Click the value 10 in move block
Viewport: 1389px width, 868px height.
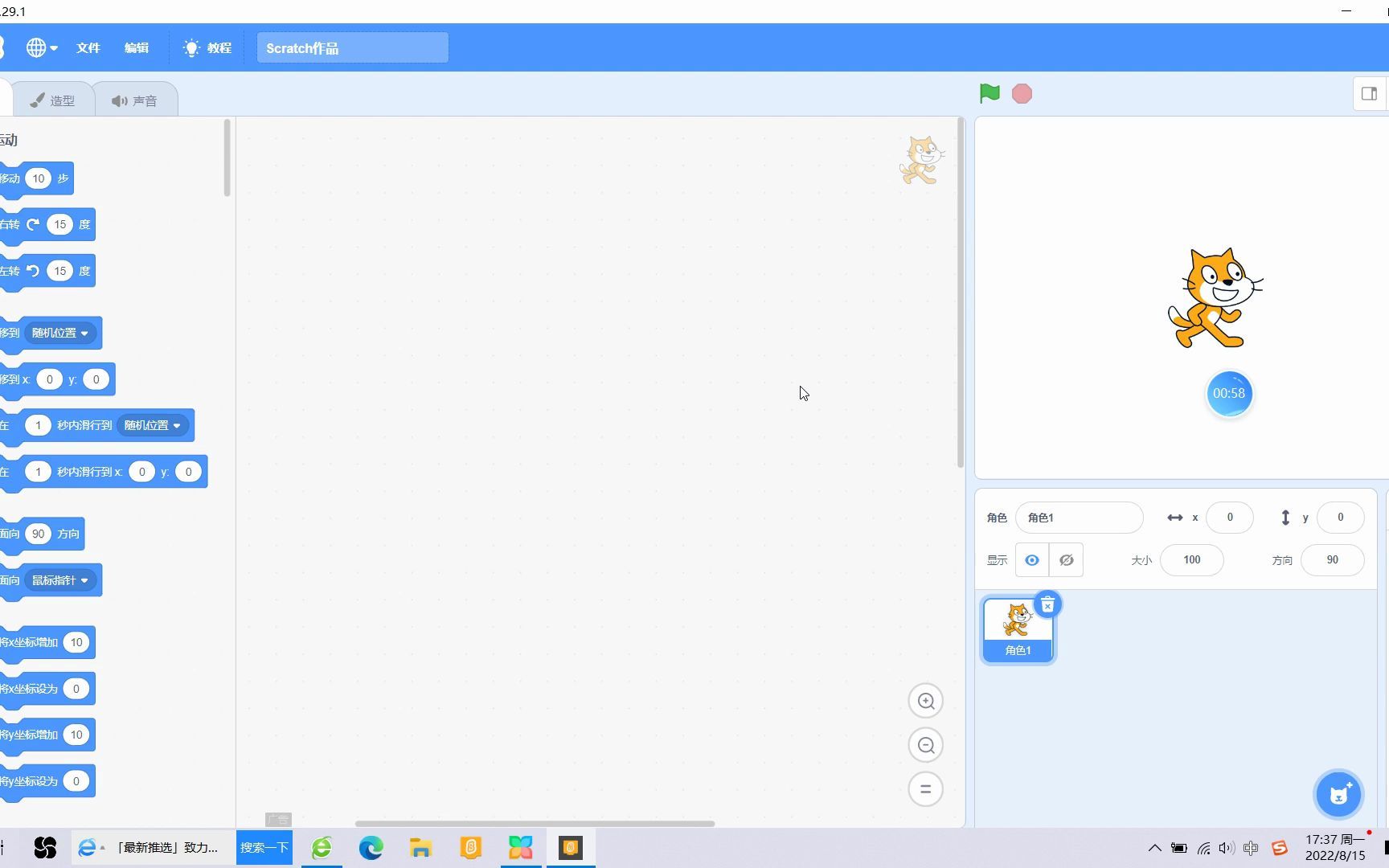point(38,178)
